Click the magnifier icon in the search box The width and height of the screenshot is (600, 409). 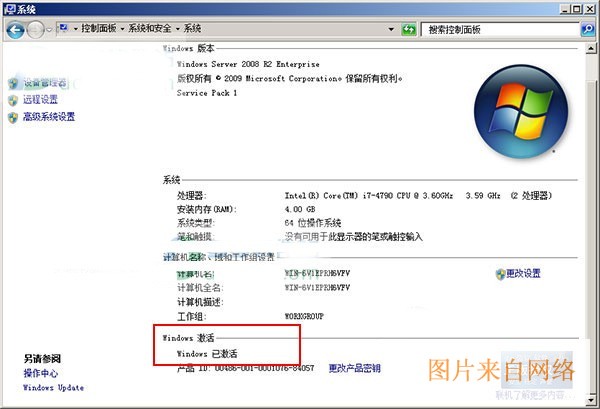click(587, 30)
